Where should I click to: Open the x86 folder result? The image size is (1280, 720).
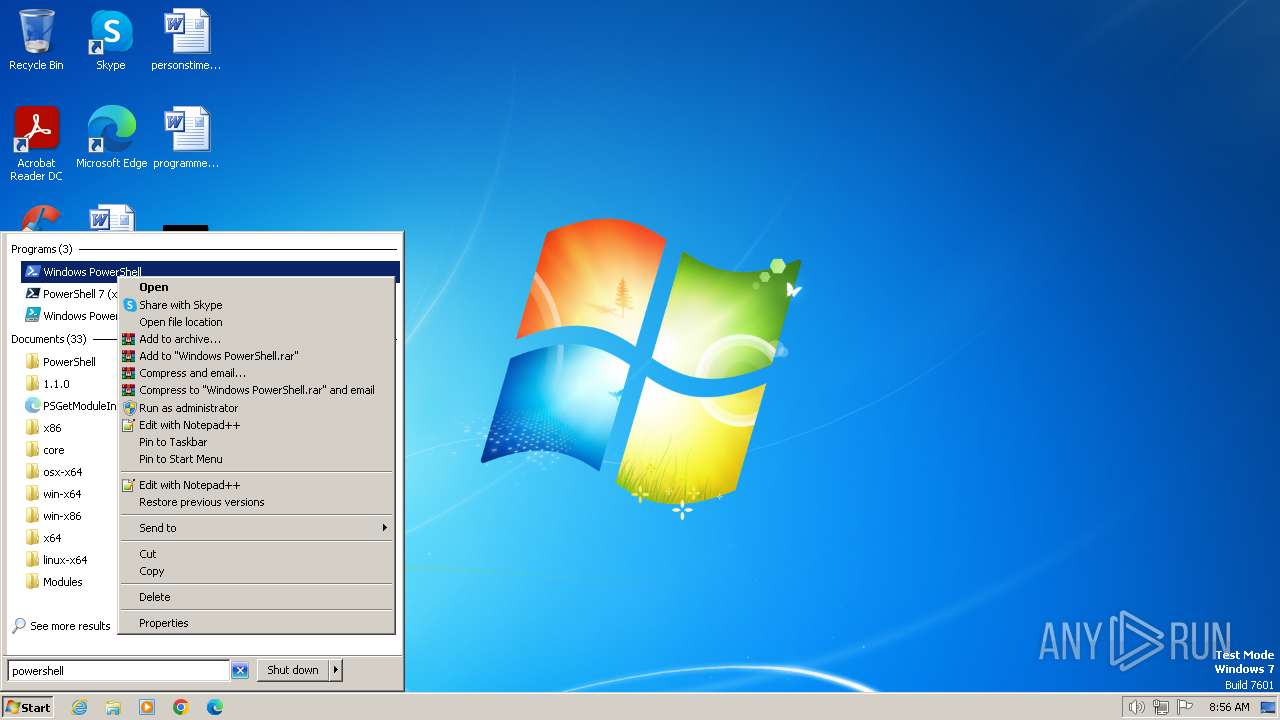(x=70, y=428)
